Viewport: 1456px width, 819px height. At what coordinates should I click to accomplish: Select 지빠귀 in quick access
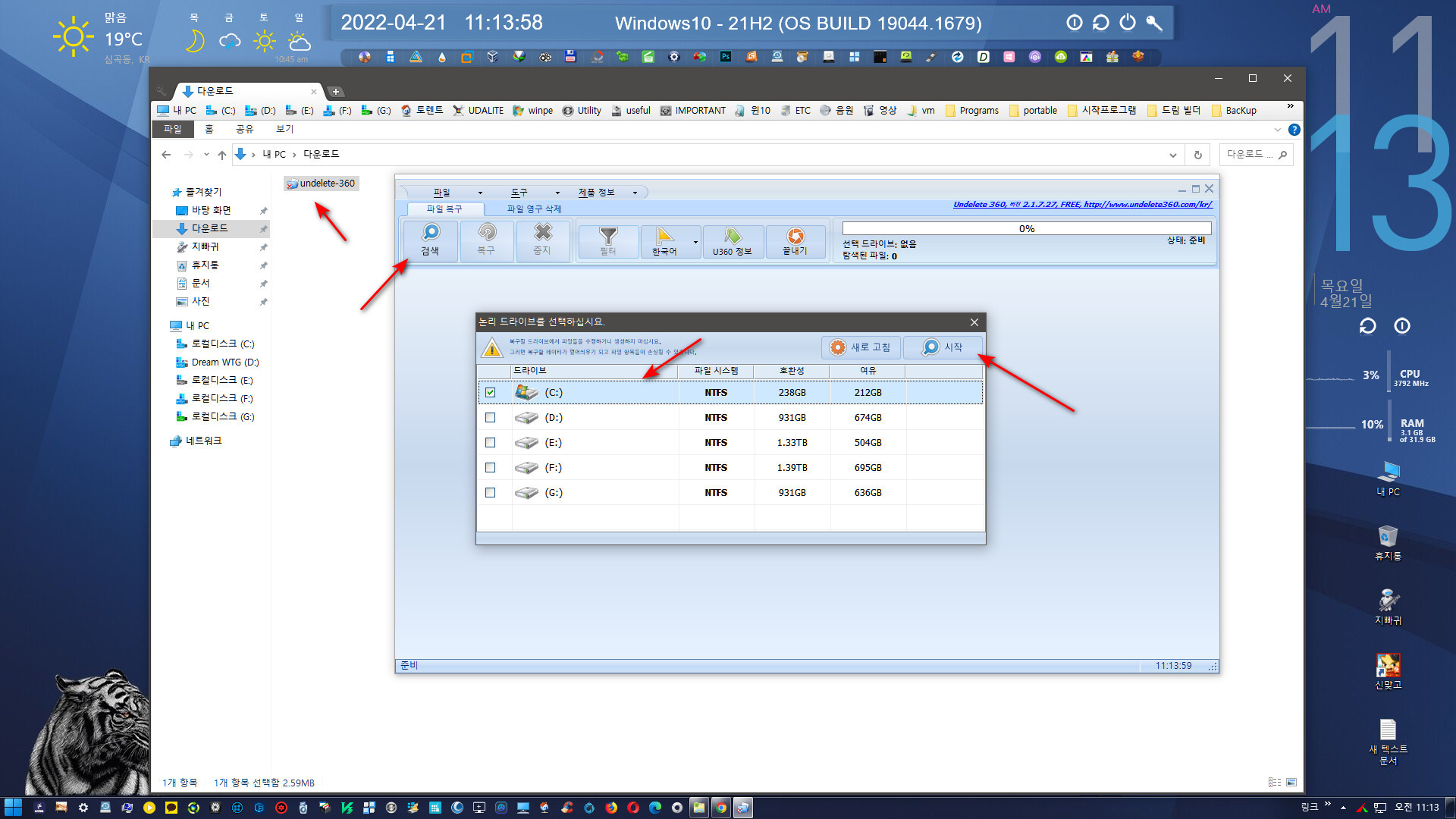click(x=205, y=247)
